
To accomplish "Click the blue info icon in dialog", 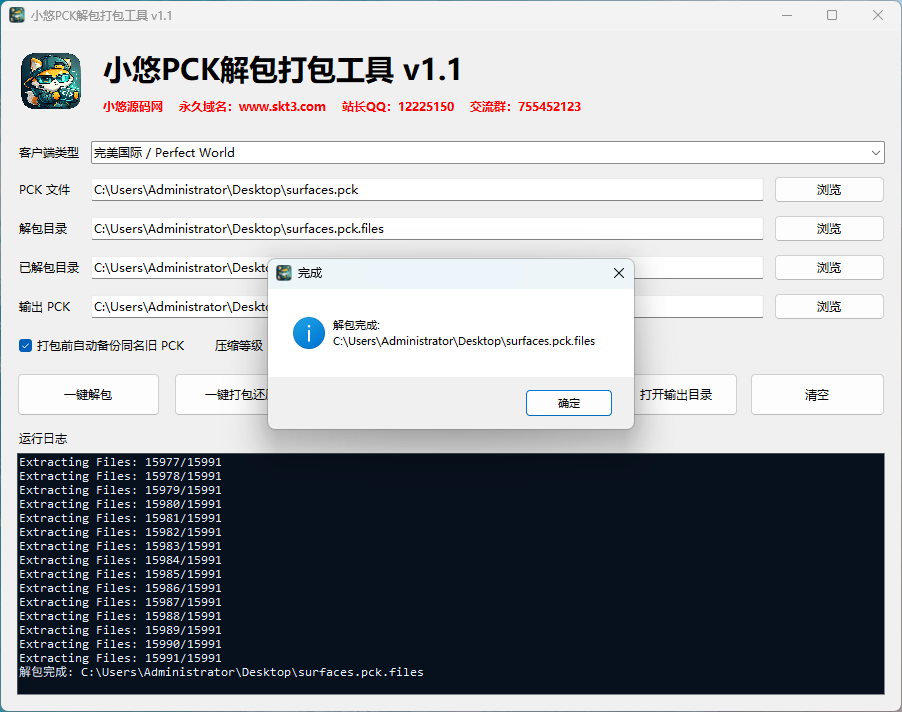I will tap(309, 333).
